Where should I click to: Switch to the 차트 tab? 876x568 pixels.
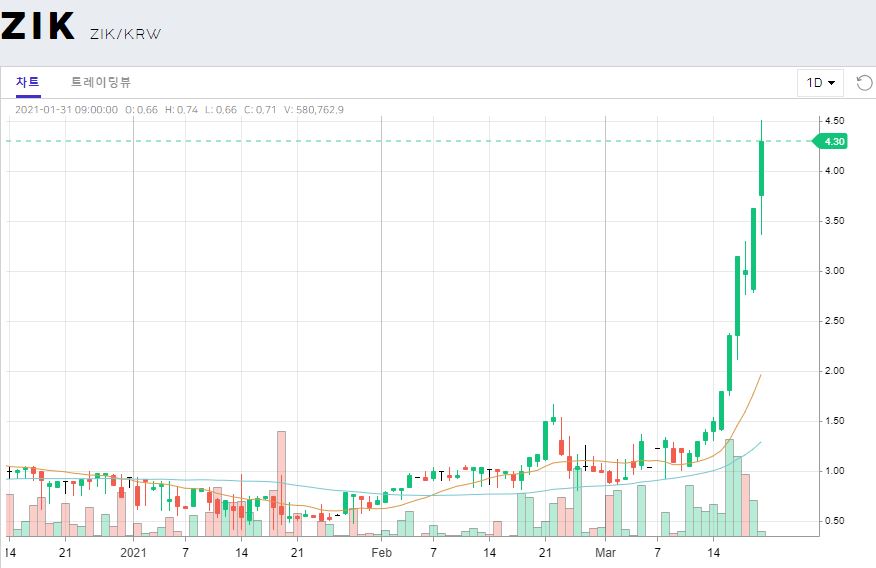pos(27,82)
